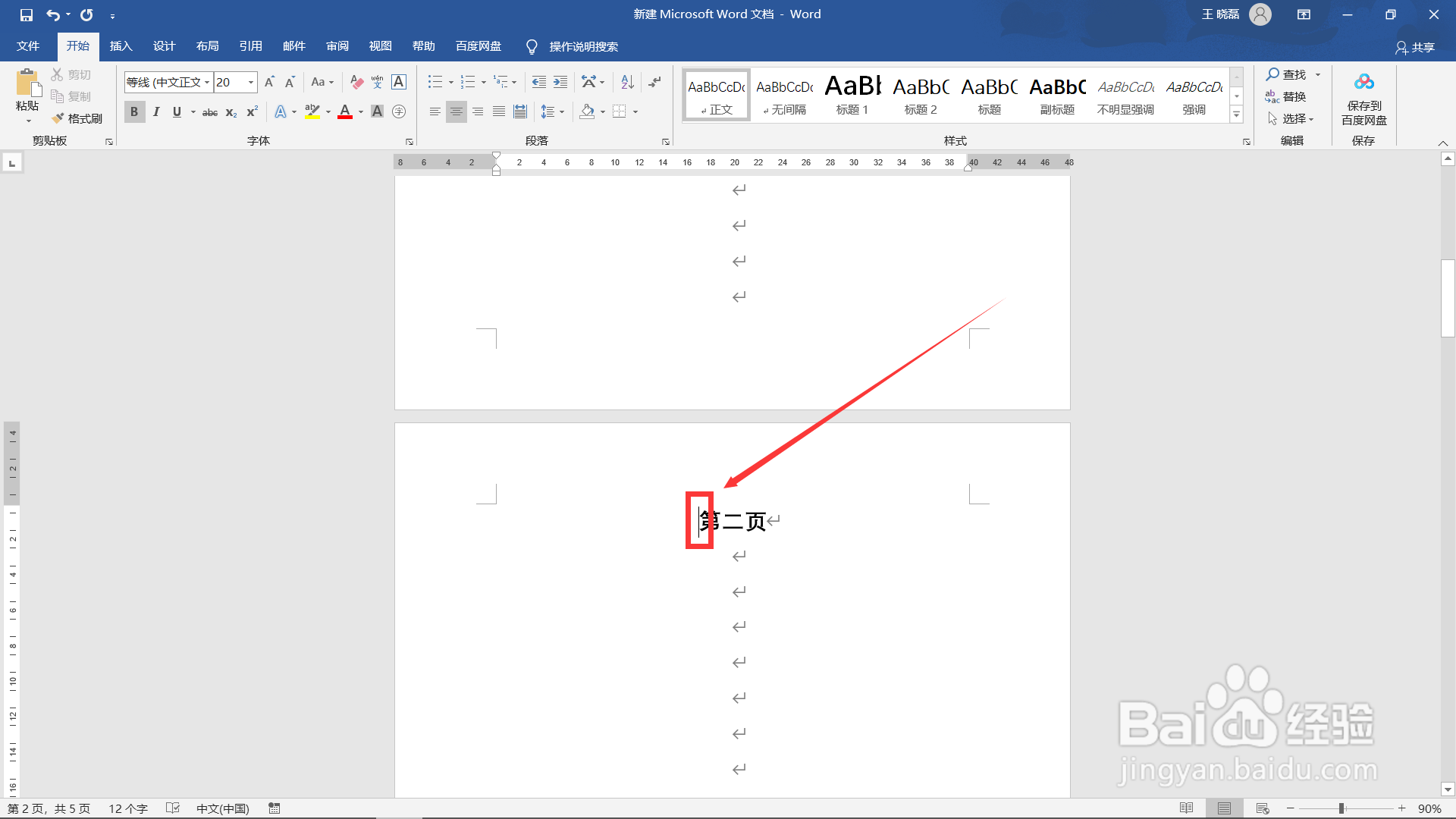The image size is (1456, 819).
Task: Open the font name dropdown
Action: tap(206, 82)
